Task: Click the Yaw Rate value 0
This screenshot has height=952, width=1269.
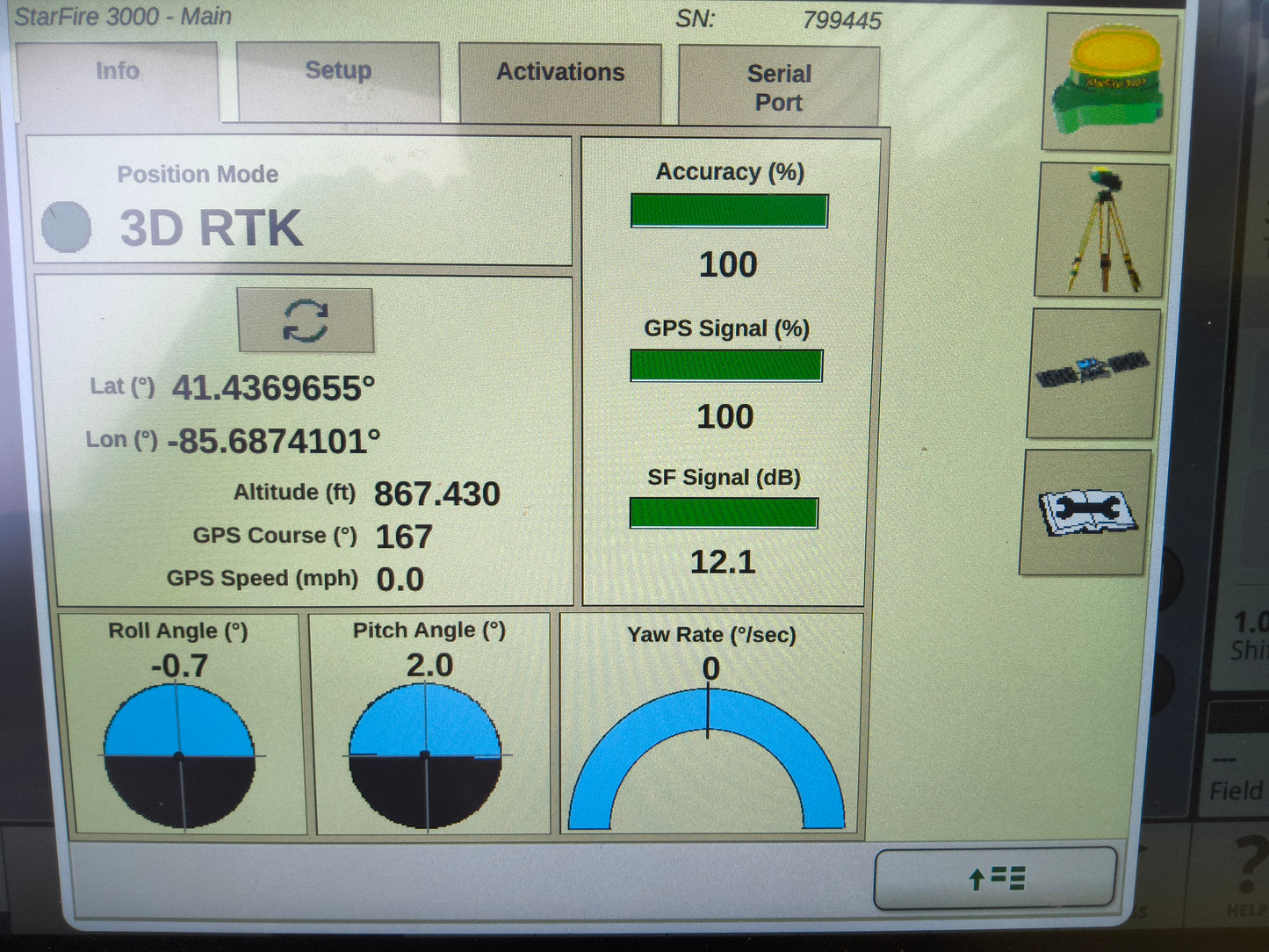Action: pos(711,669)
